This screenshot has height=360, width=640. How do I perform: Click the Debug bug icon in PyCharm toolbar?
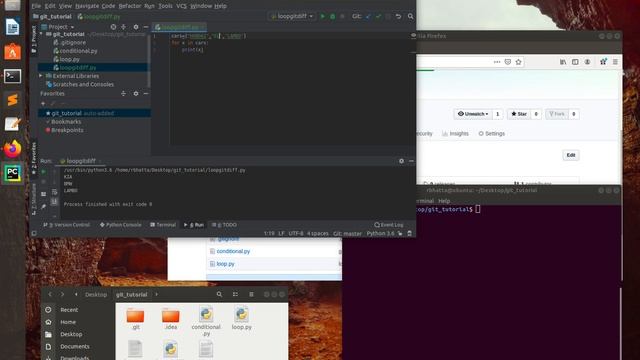[332, 16]
